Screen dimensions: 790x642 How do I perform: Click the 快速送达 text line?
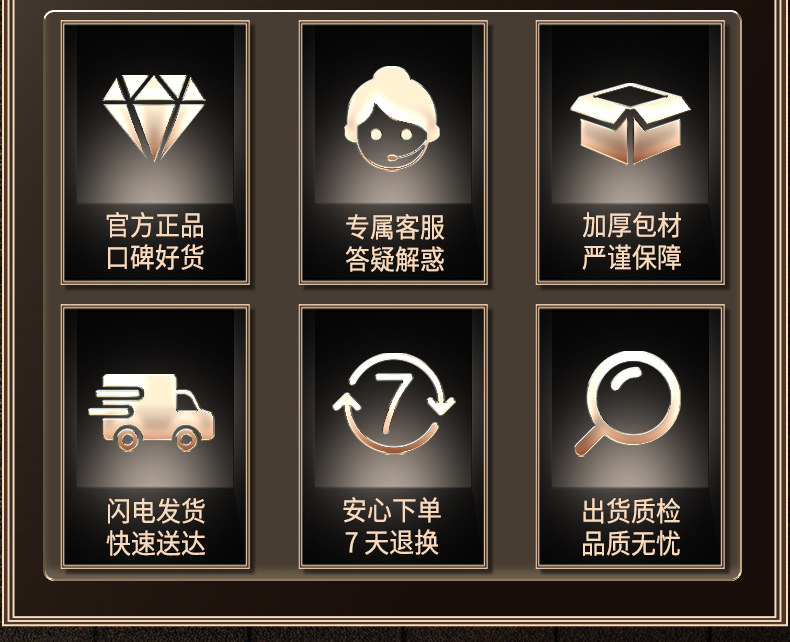click(x=156, y=544)
